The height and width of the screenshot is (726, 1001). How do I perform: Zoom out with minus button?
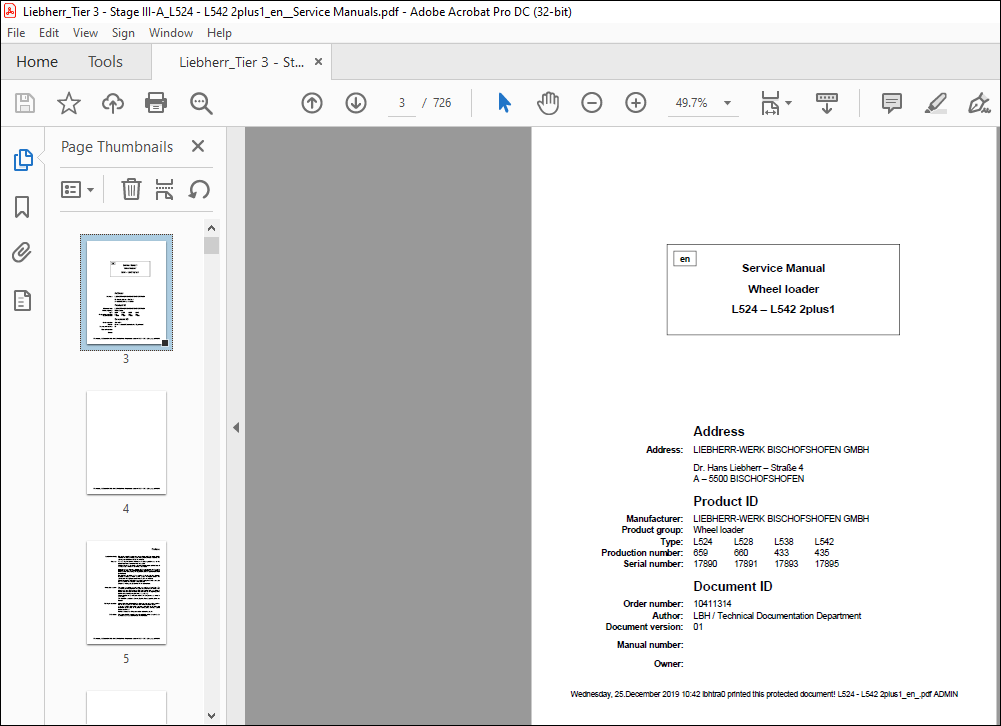[x=592, y=103]
